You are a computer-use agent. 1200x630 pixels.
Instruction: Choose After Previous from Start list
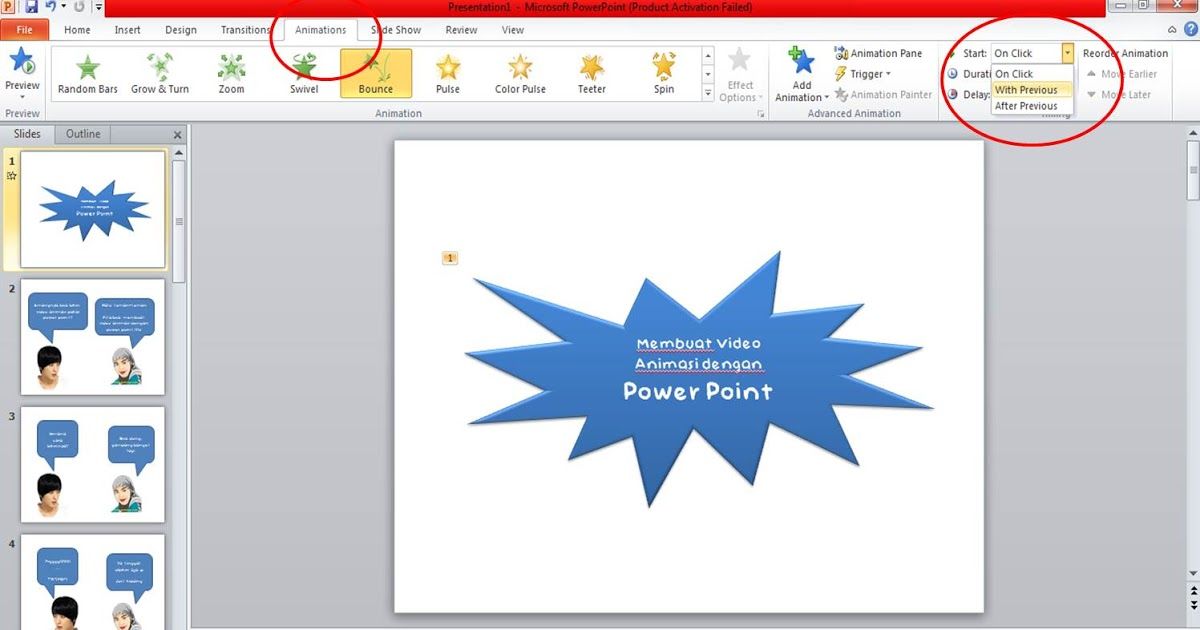[1033, 106]
